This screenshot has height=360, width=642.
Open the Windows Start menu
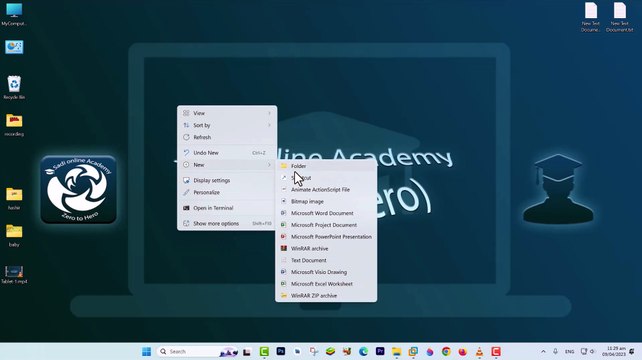146,351
